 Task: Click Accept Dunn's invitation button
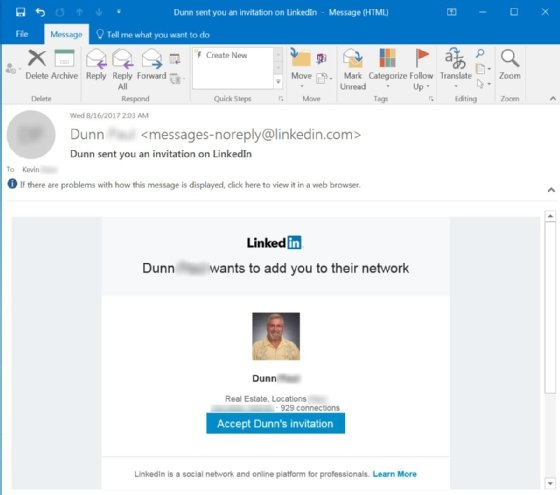275,424
